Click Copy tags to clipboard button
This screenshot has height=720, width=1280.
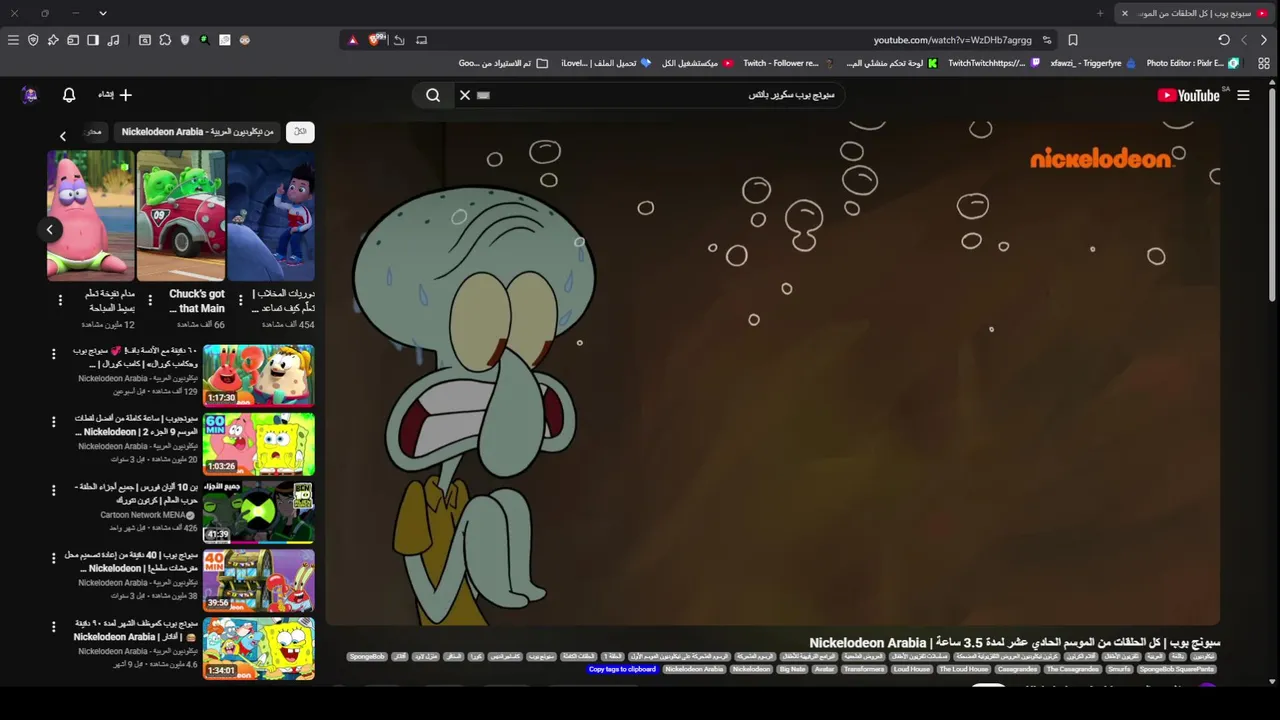click(x=622, y=669)
